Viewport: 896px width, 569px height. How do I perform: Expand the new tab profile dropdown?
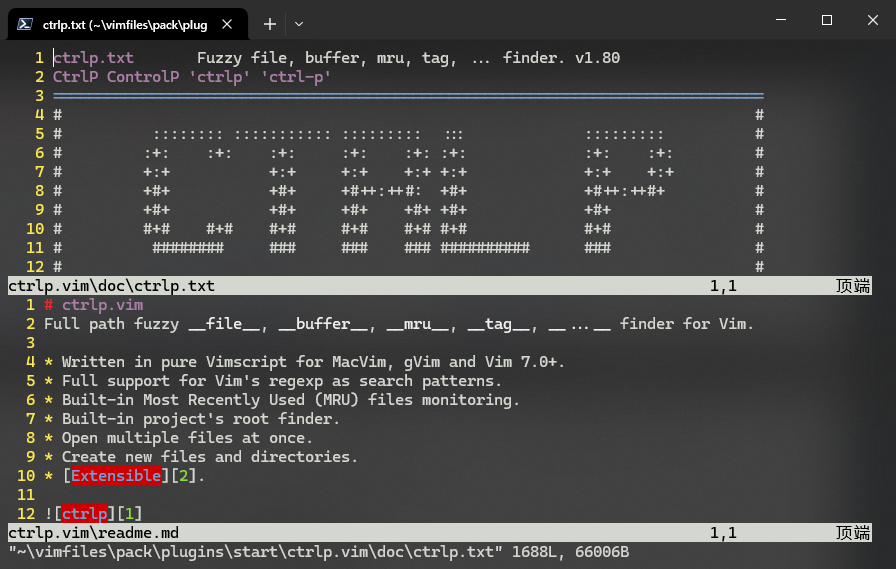coord(299,24)
